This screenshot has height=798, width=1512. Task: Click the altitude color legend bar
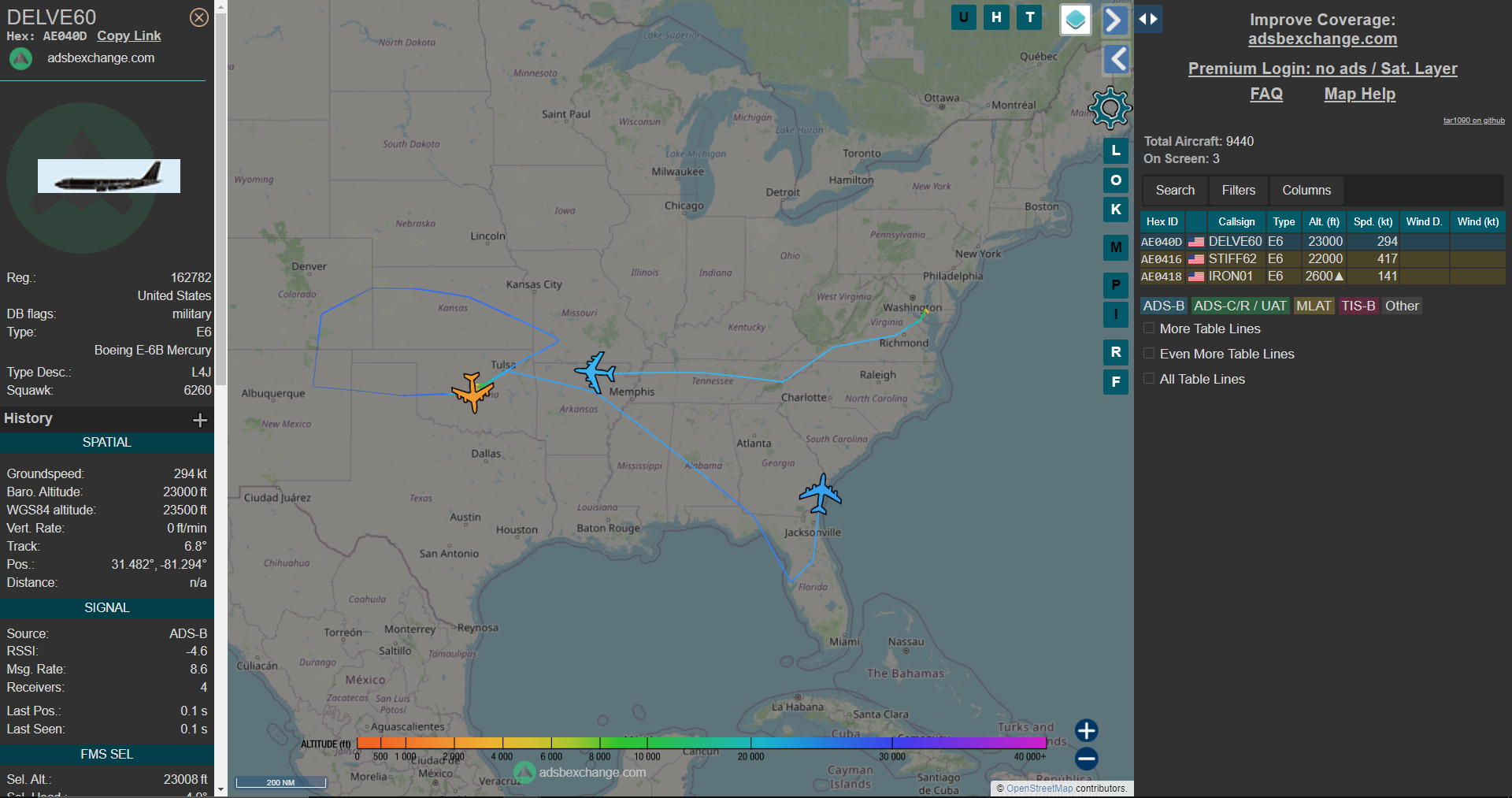pos(701,742)
